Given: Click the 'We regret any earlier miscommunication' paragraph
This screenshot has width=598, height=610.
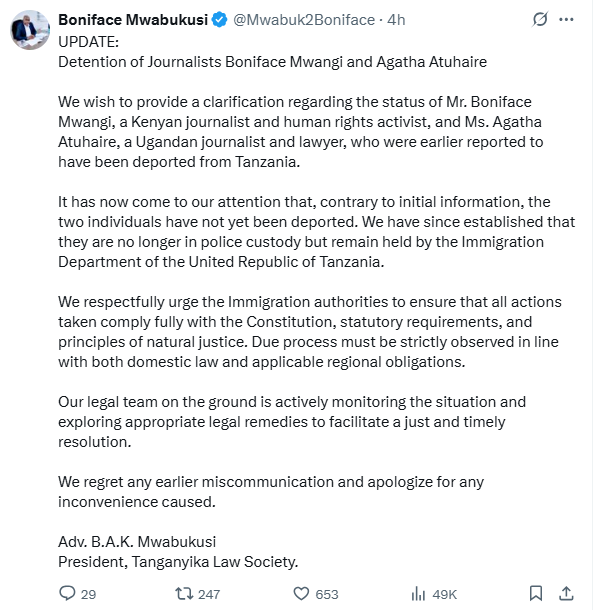Looking at the screenshot, I should pos(271,492).
